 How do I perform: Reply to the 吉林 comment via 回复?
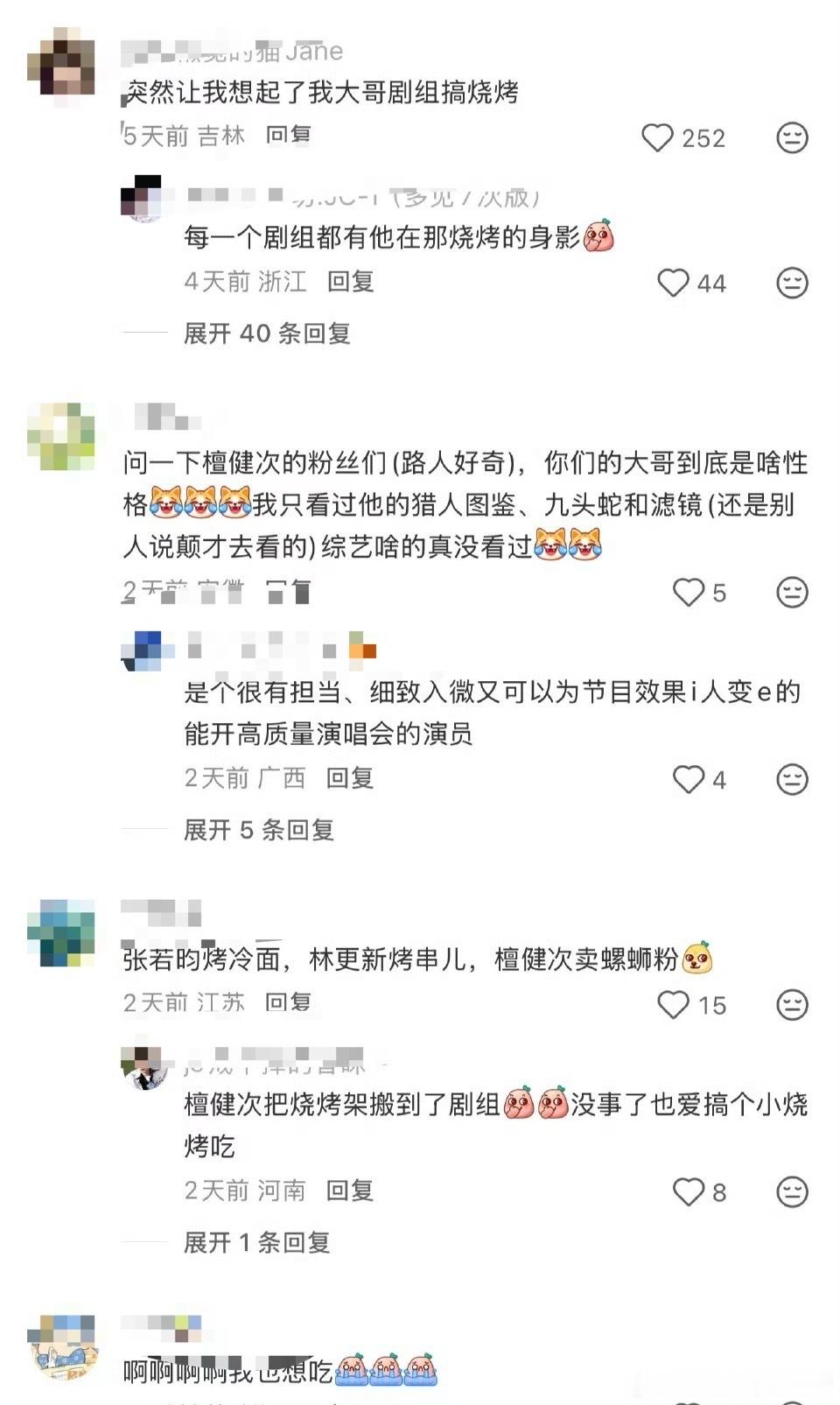[289, 135]
